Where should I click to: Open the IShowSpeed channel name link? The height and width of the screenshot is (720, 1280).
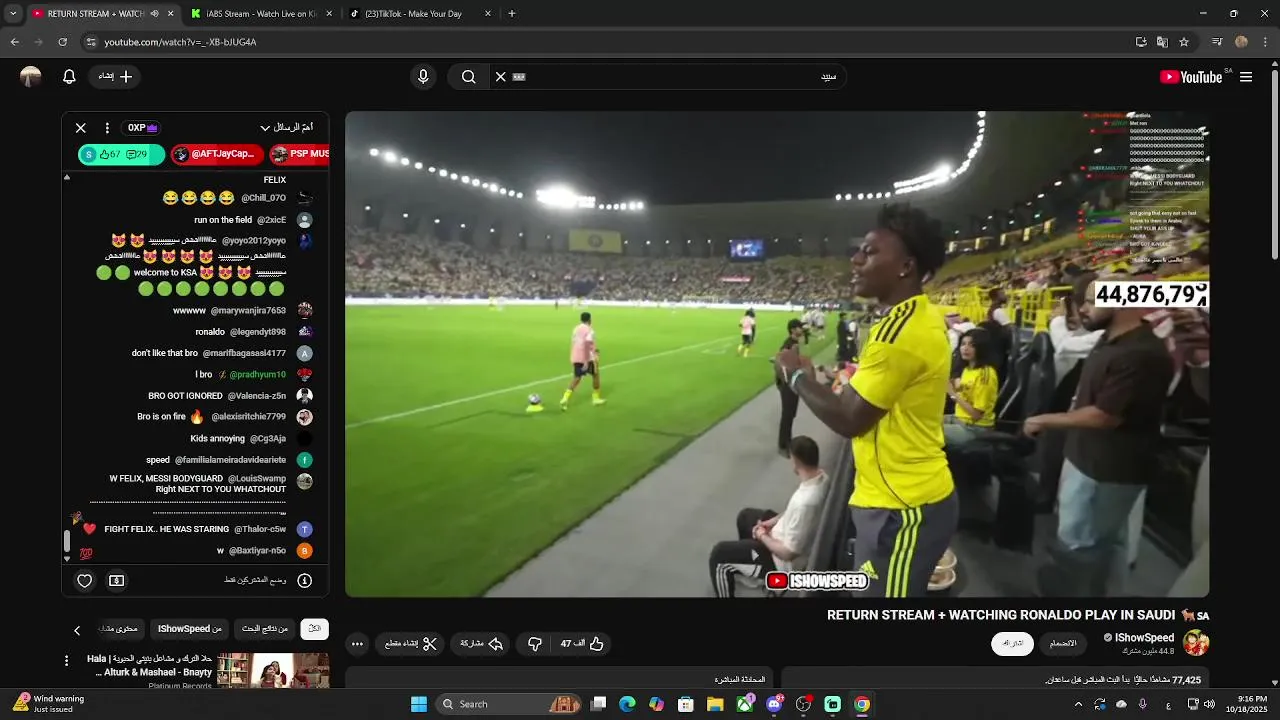(x=1144, y=638)
